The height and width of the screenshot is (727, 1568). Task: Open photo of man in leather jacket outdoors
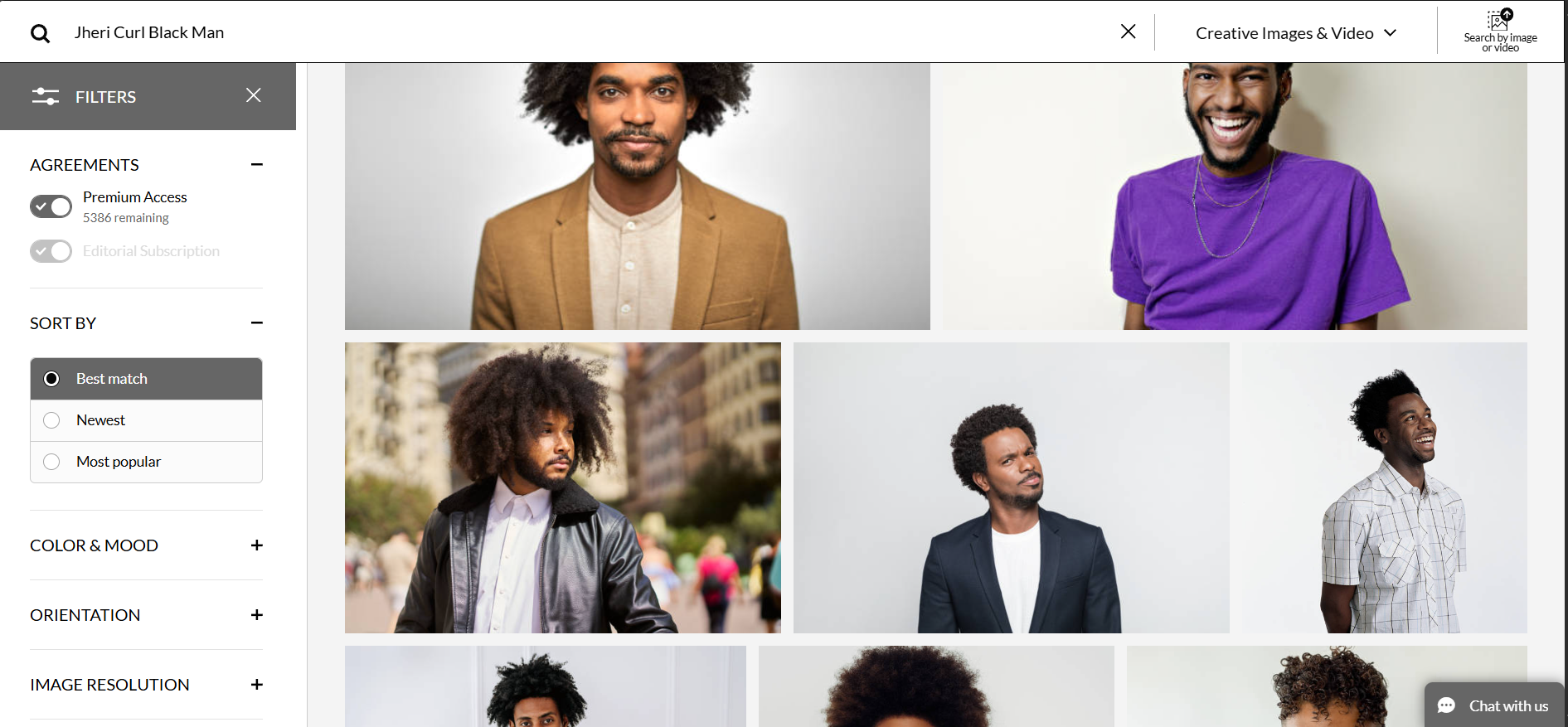562,487
